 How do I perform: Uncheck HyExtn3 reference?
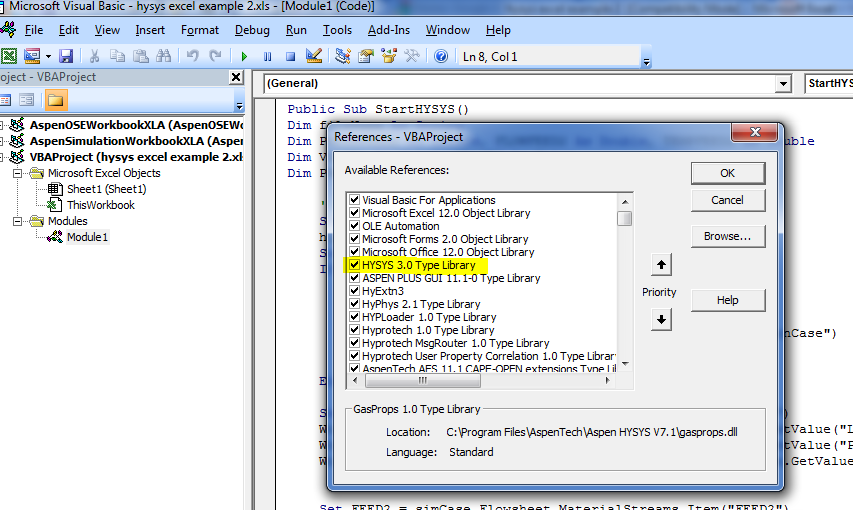pos(354,291)
